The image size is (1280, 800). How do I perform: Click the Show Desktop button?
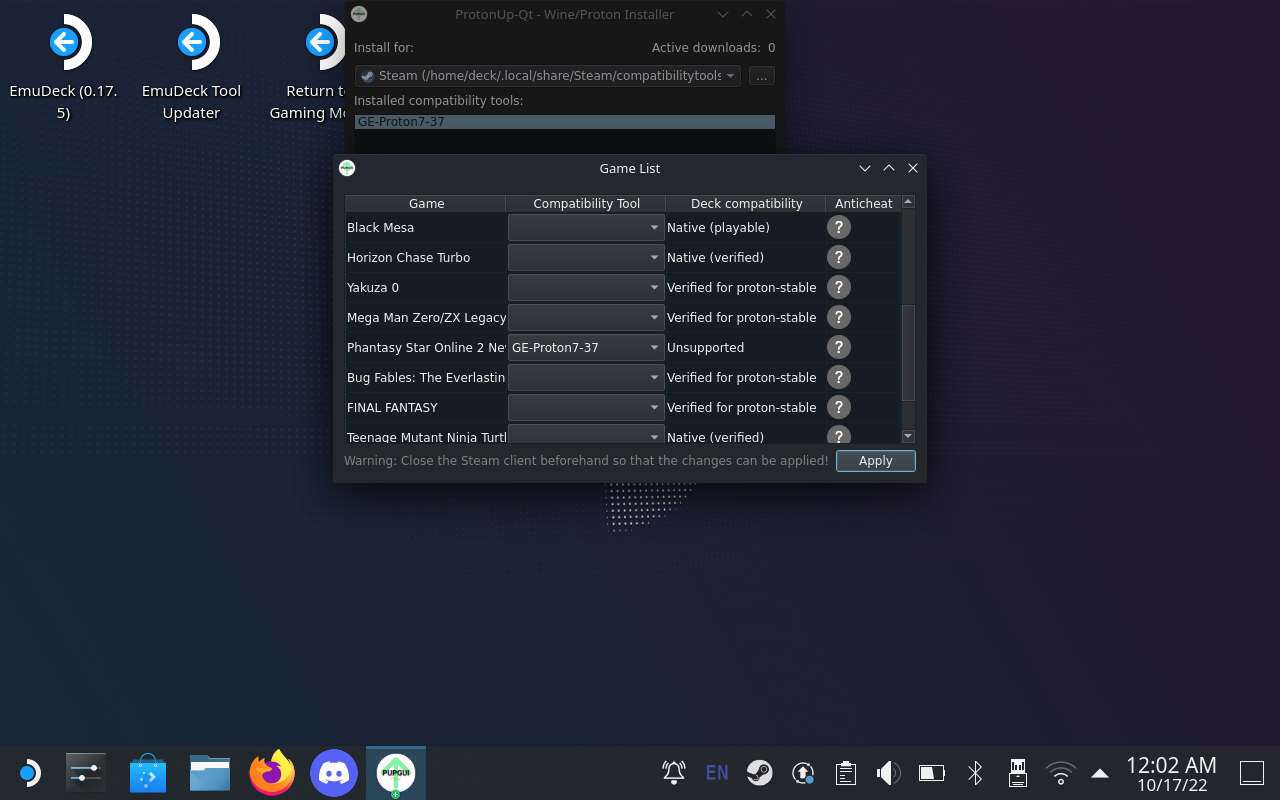(x=1252, y=773)
